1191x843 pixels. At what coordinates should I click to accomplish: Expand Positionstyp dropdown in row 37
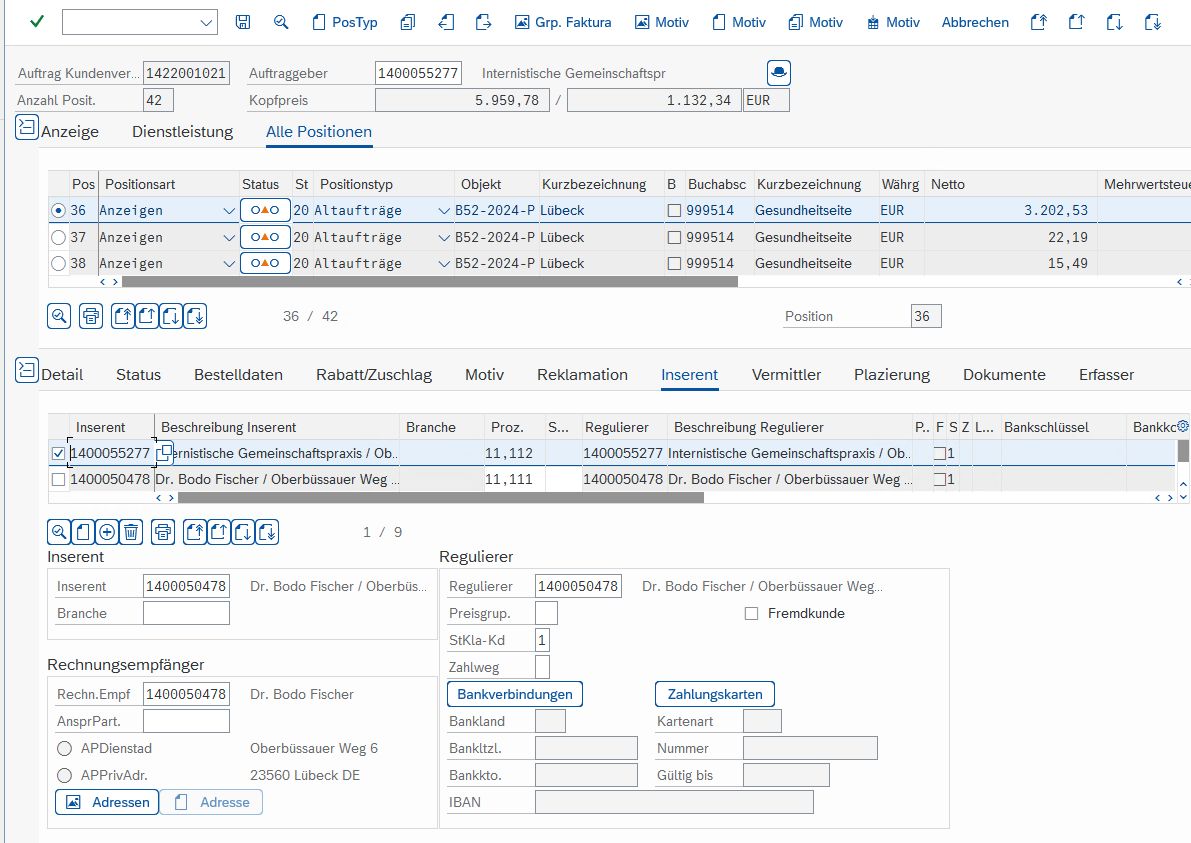(444, 237)
